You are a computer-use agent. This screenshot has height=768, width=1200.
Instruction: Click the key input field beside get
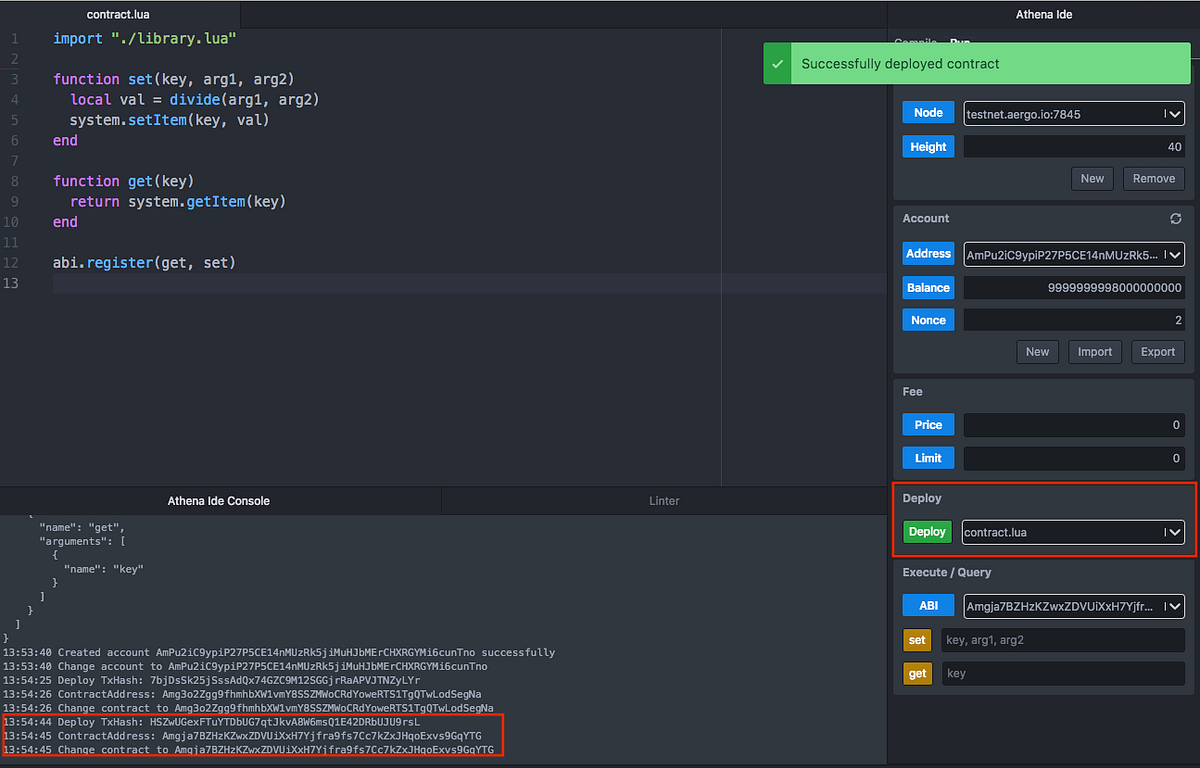point(1063,673)
